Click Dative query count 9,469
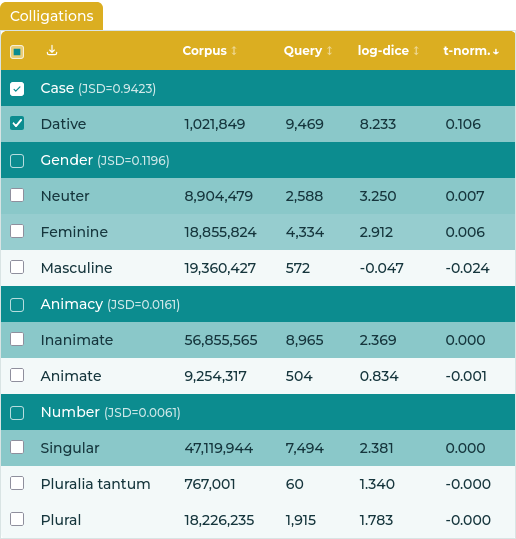The width and height of the screenshot is (516, 539). [305, 124]
